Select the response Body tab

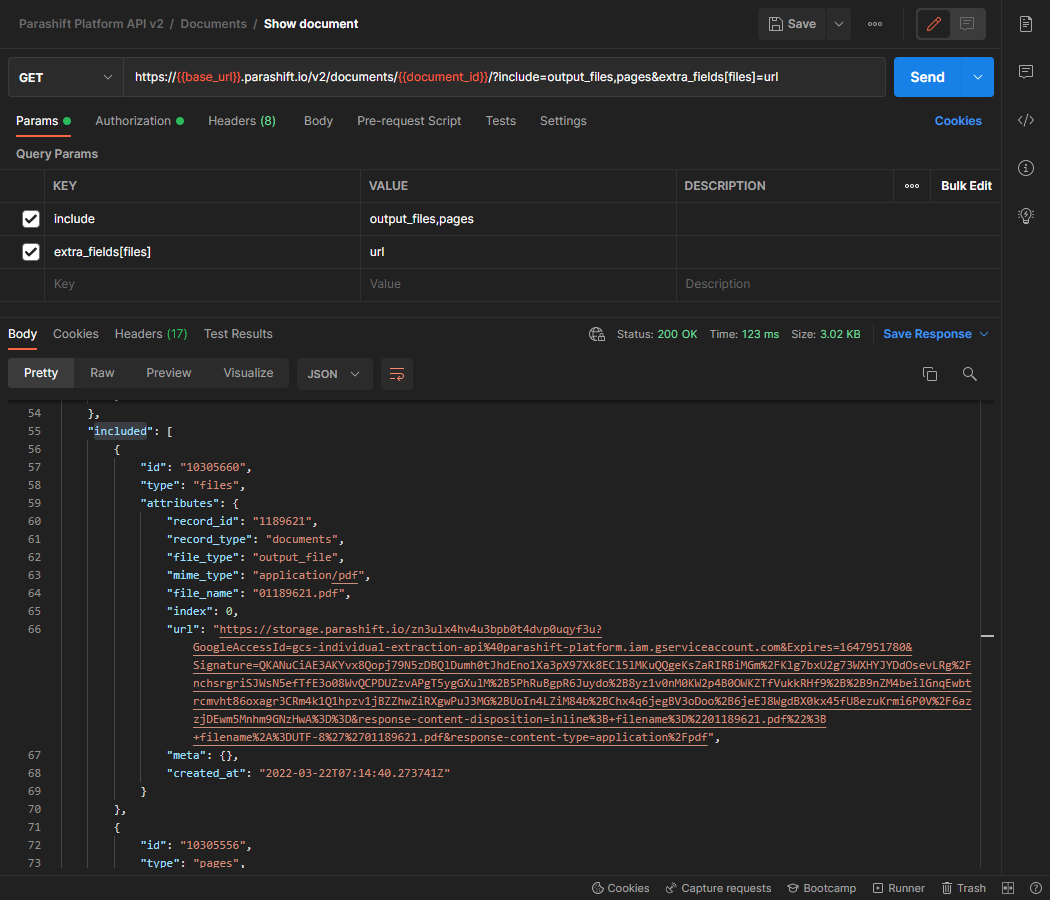click(x=22, y=334)
